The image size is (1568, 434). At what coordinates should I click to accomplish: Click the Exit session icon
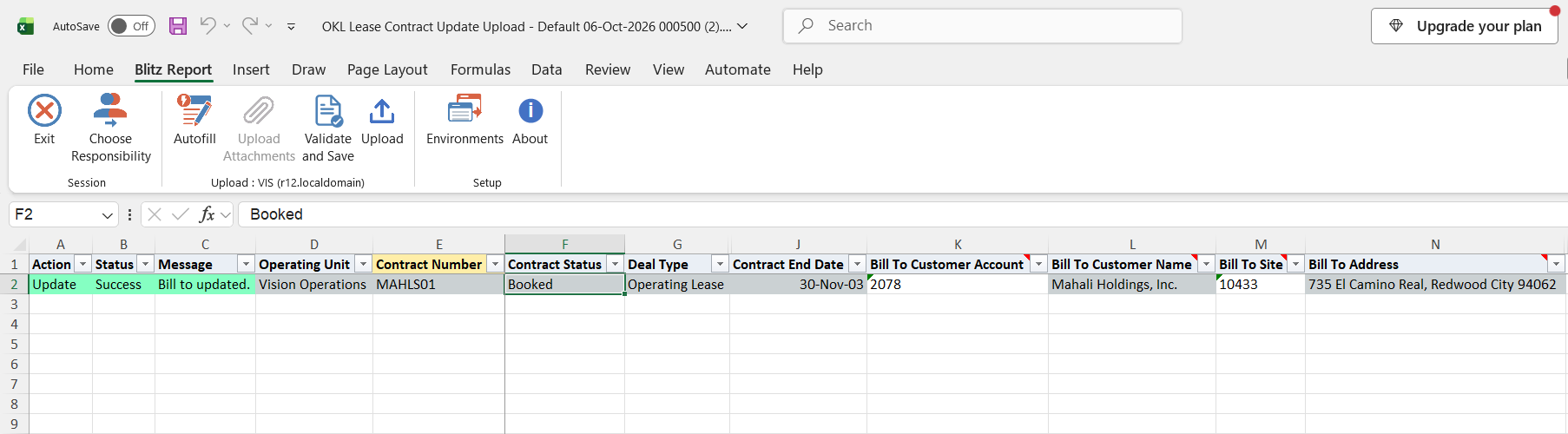(x=44, y=111)
